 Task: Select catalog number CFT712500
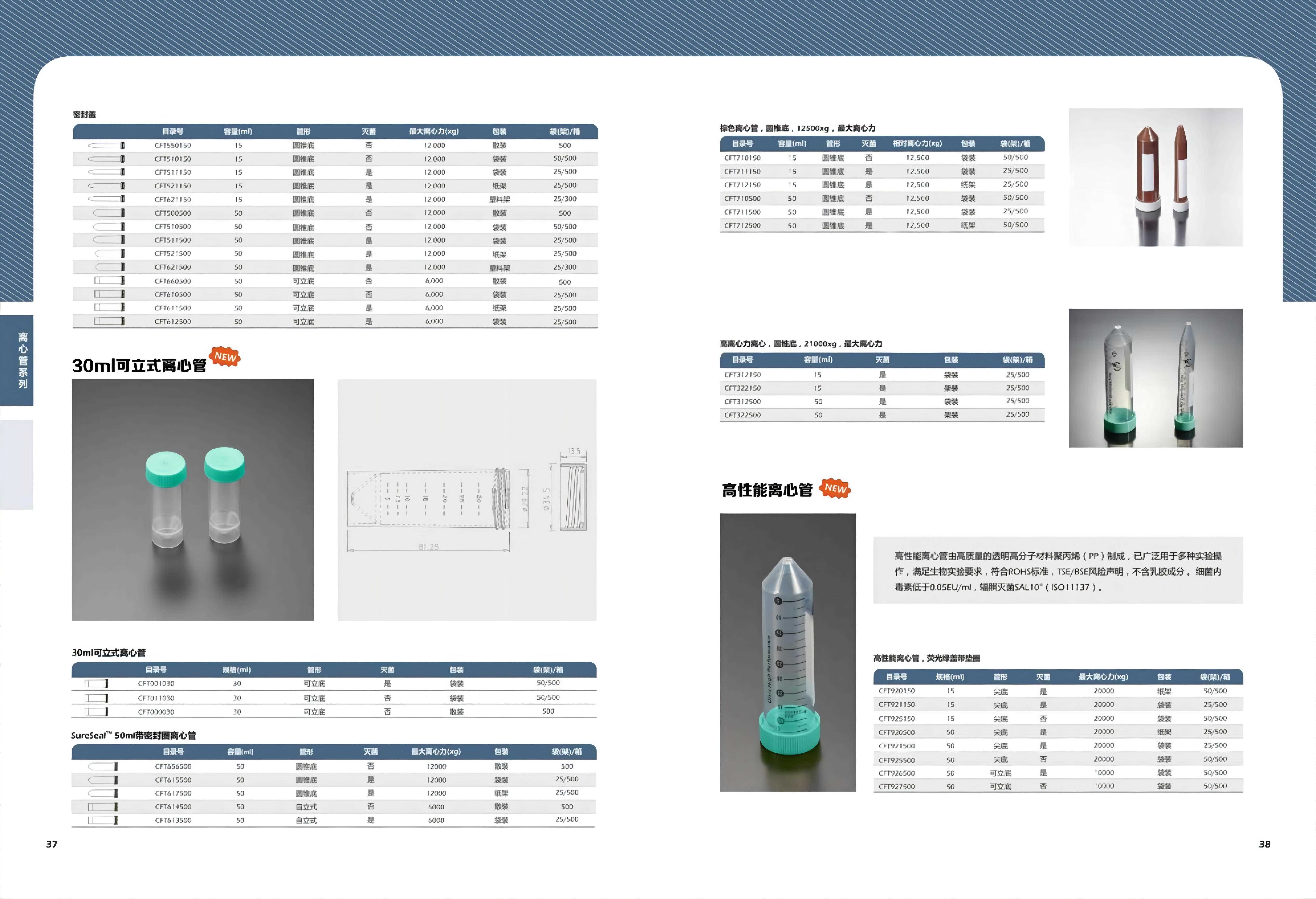pos(742,225)
